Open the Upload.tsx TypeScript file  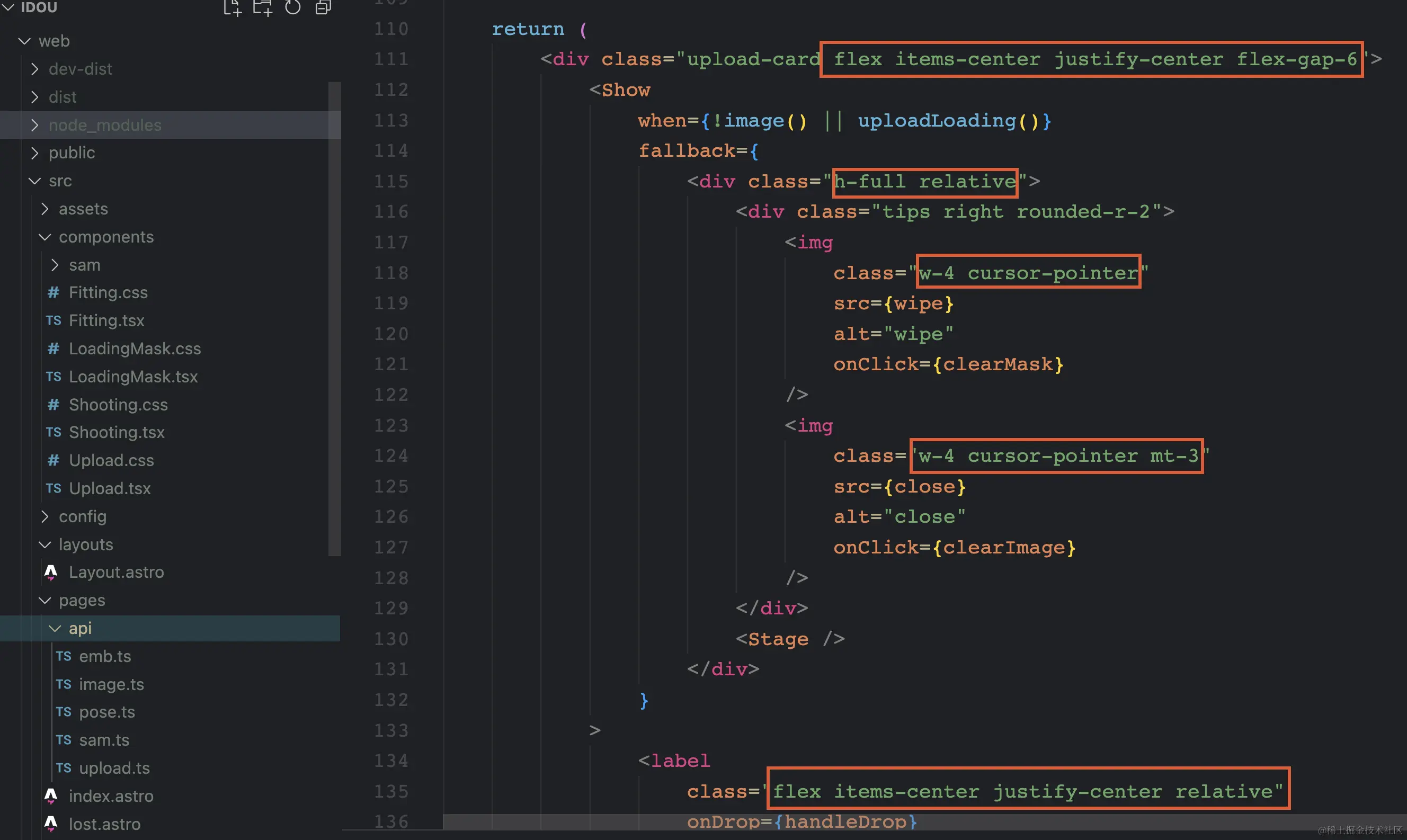point(110,488)
